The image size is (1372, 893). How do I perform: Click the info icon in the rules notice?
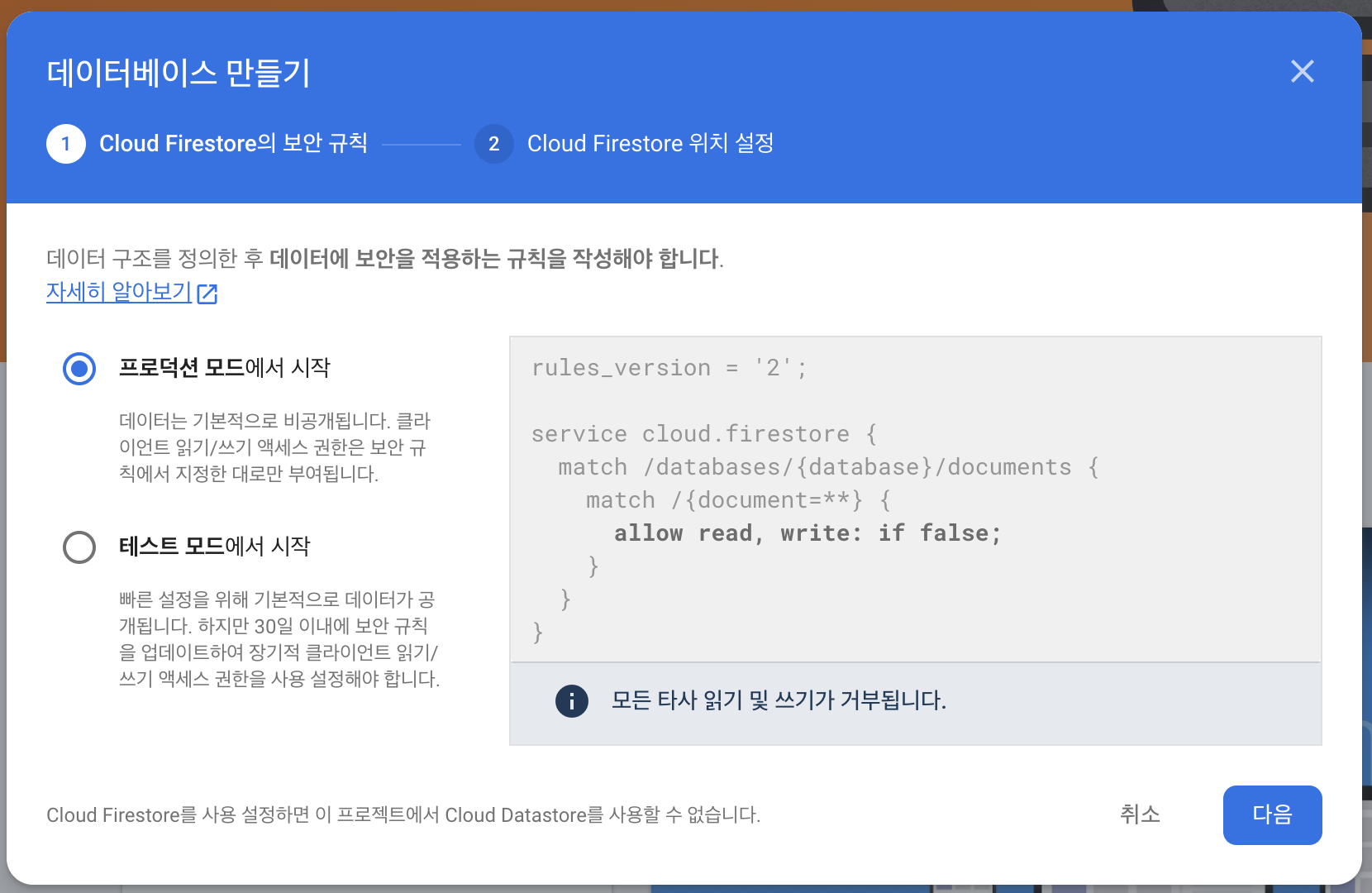(572, 700)
